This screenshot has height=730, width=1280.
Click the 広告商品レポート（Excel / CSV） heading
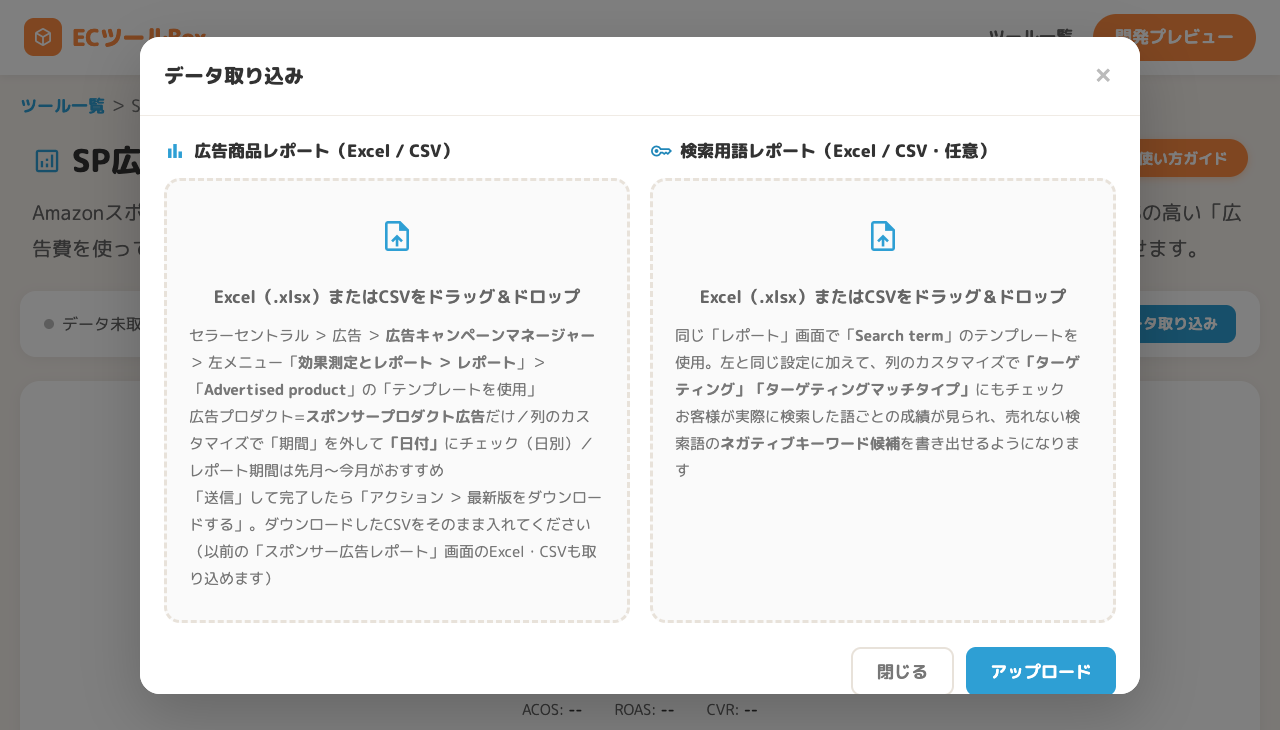click(326, 151)
